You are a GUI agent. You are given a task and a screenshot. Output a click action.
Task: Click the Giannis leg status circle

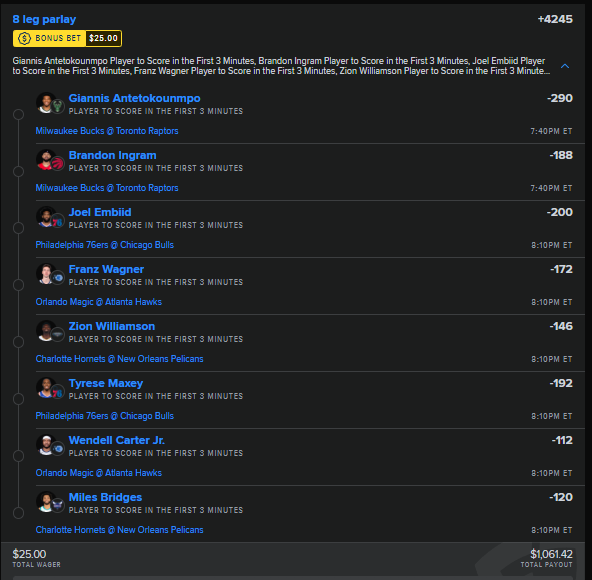tap(18, 114)
